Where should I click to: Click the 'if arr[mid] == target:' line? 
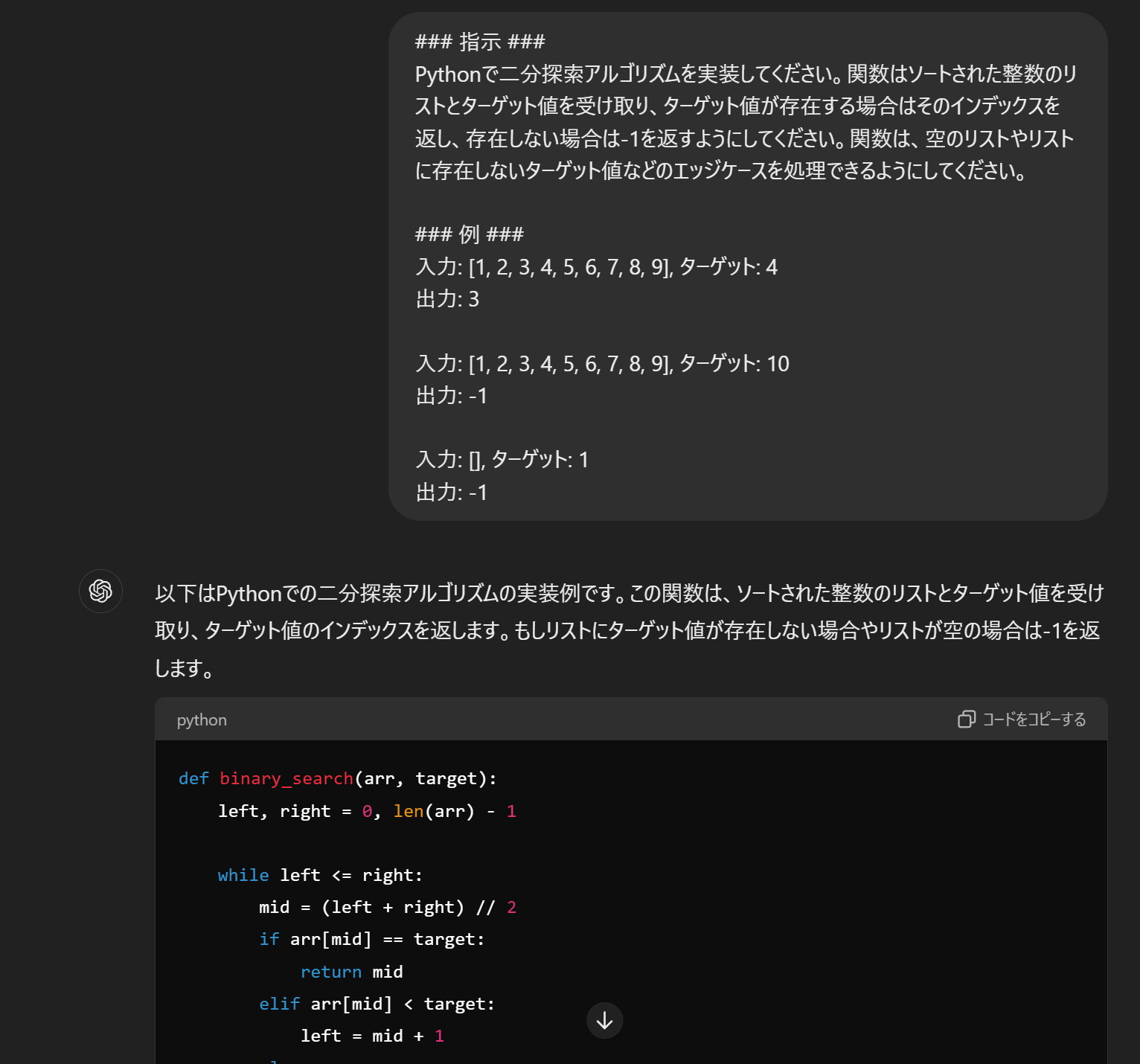point(371,940)
